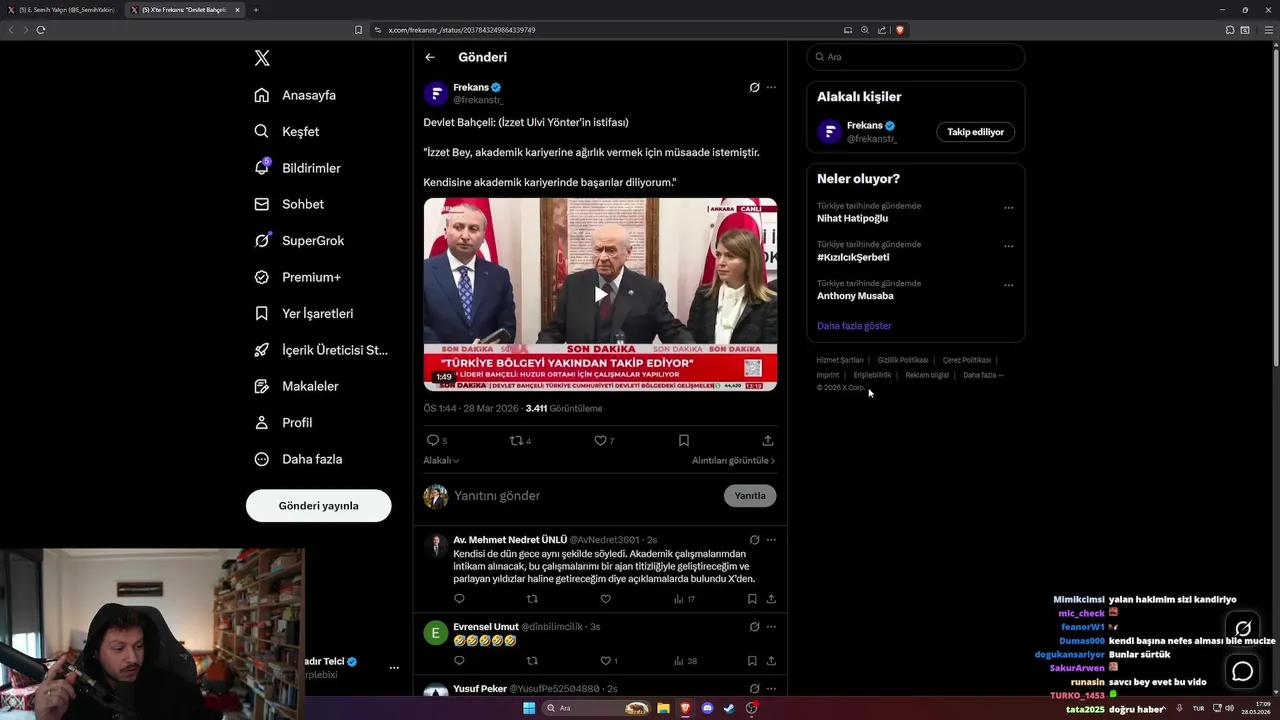Open more options on Frekans post

[x=771, y=87]
